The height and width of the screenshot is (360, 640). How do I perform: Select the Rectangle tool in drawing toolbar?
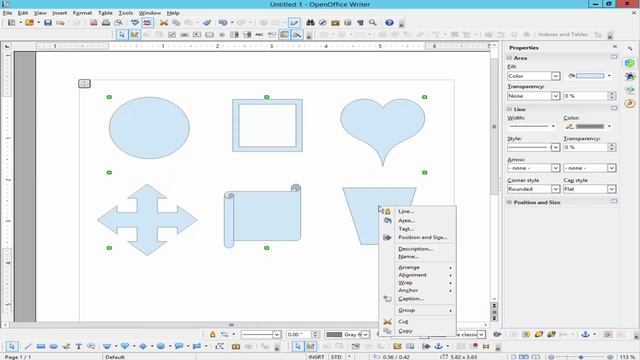pyautogui.click(x=40, y=347)
